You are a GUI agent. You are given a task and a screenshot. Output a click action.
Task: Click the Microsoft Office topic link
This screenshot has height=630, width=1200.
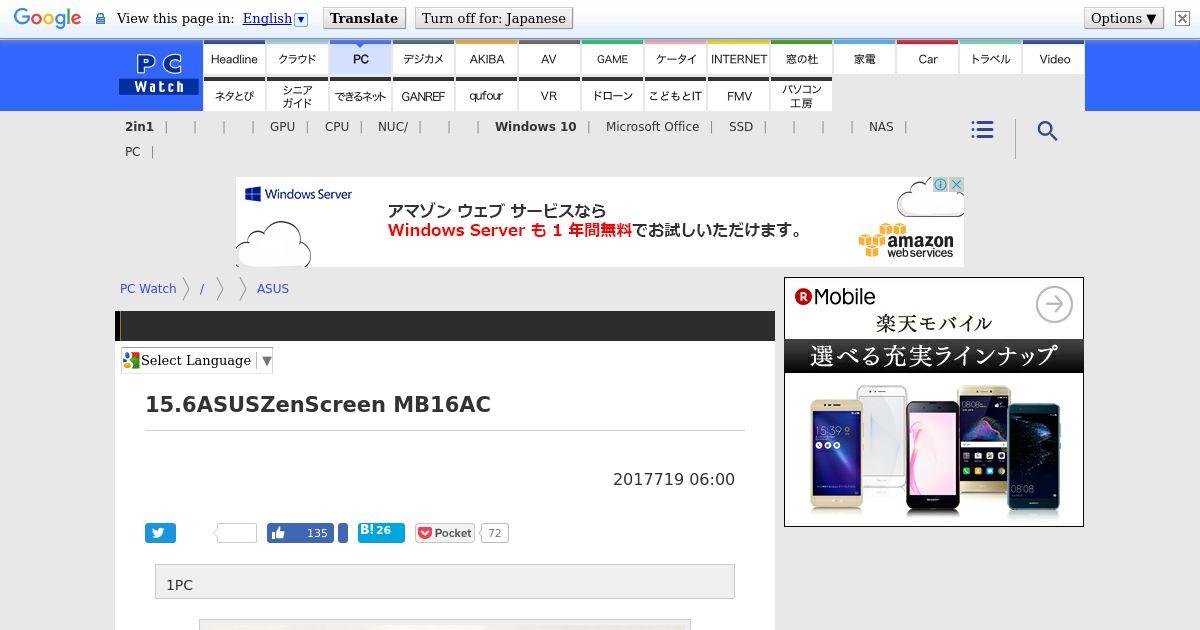pyautogui.click(x=652, y=127)
